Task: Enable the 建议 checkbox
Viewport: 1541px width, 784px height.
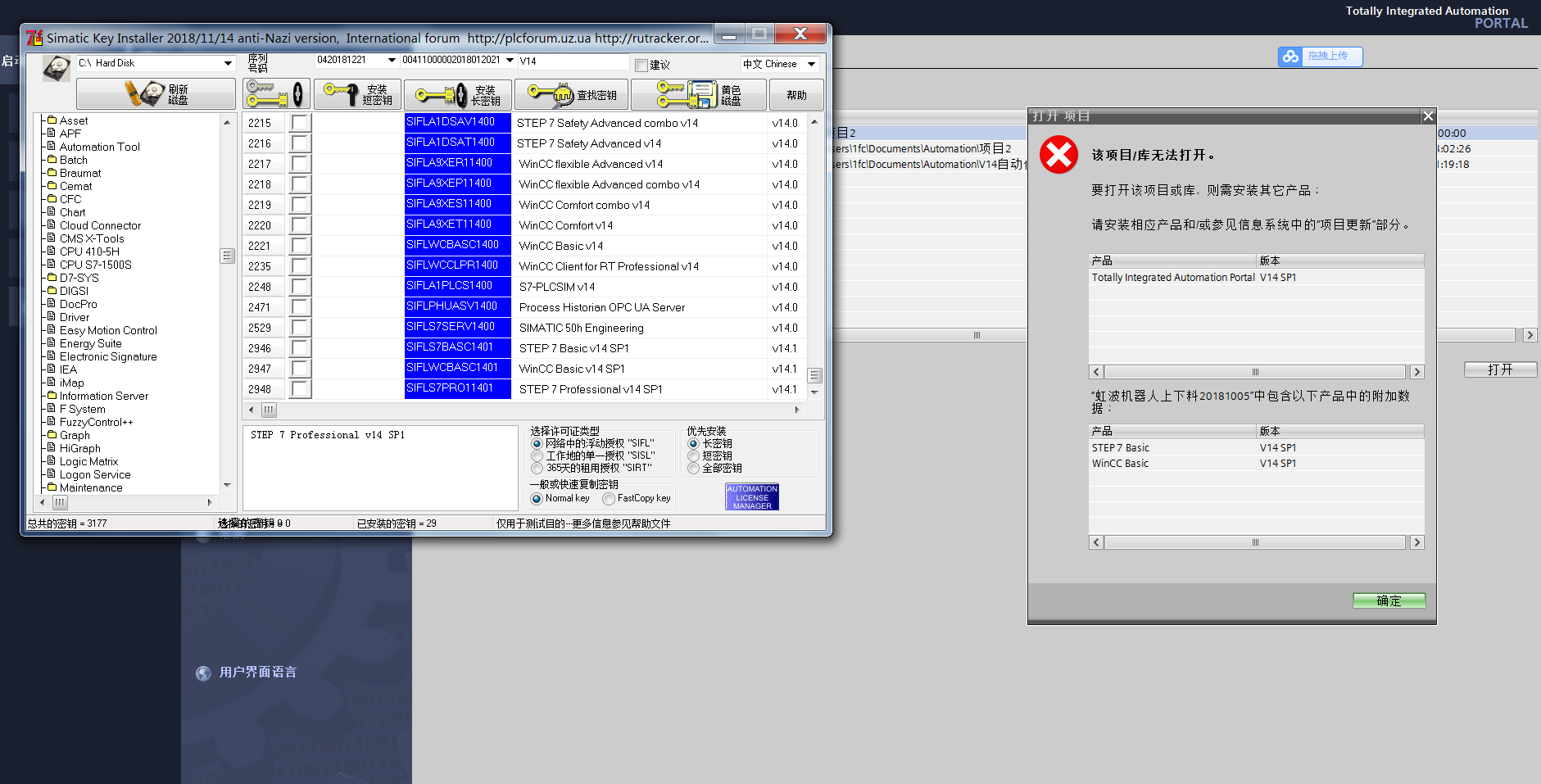Action: [641, 65]
